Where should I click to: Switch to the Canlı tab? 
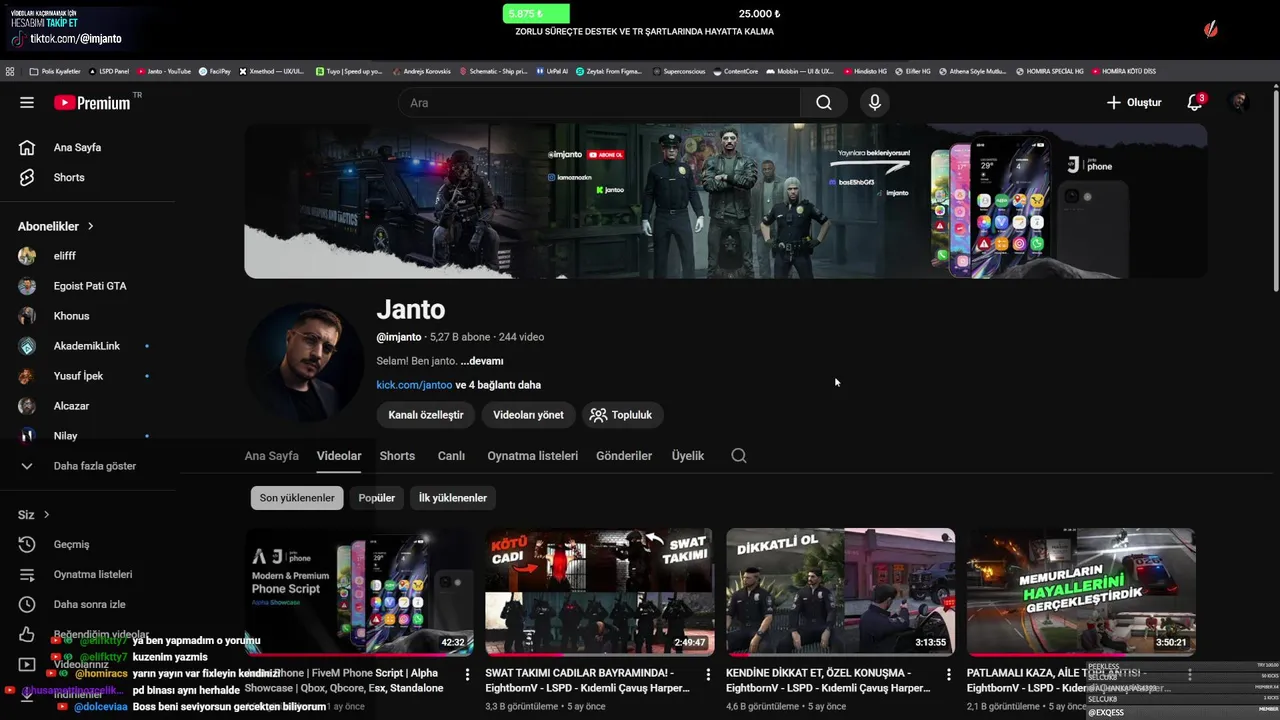click(x=451, y=456)
